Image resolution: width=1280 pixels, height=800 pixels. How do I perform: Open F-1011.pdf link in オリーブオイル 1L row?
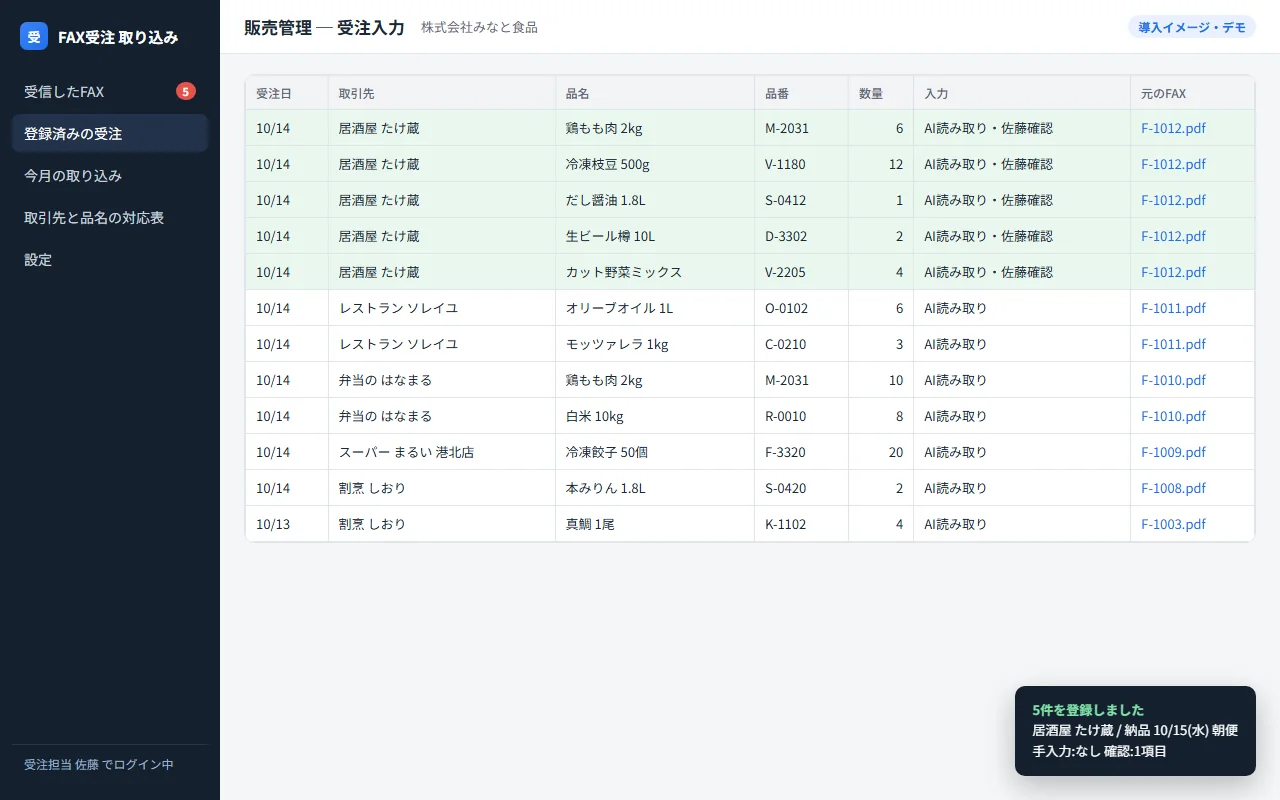click(1173, 308)
